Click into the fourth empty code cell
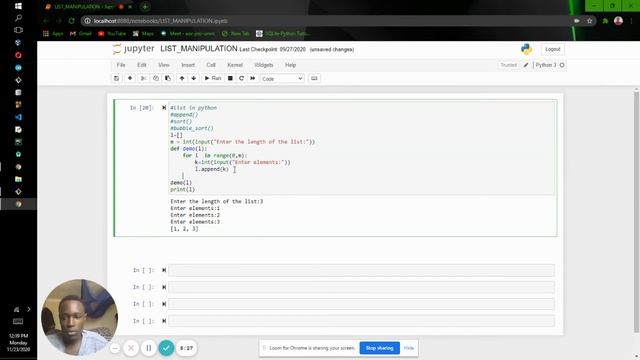 361,321
